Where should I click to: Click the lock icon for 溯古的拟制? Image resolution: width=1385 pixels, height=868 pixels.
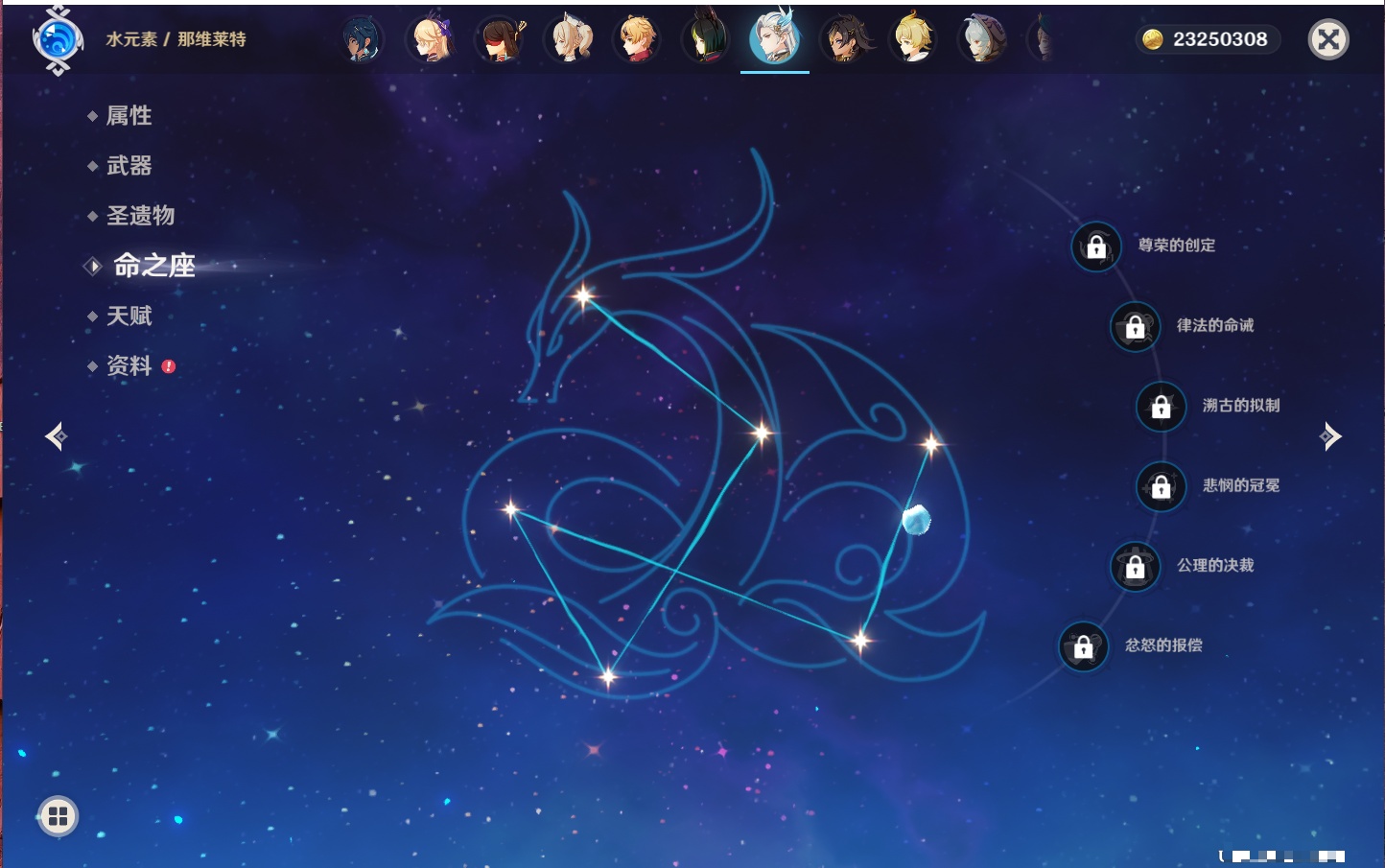[1161, 406]
